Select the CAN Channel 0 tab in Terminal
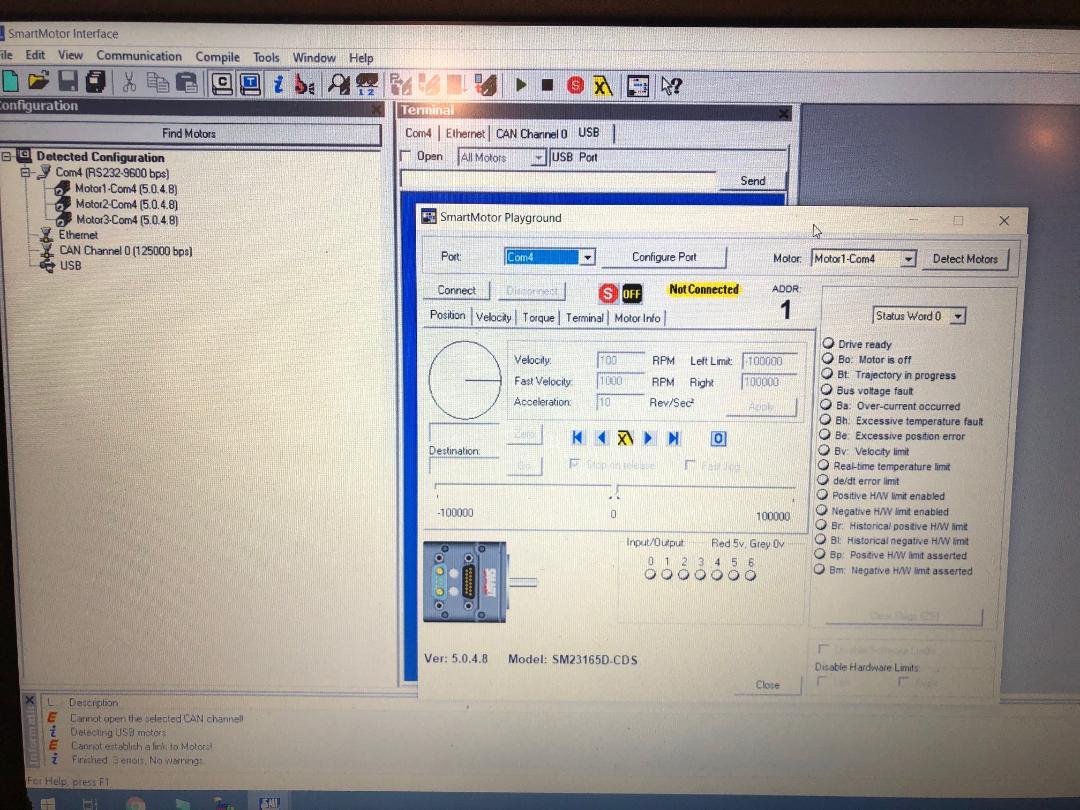The image size is (1080, 810). pos(531,134)
